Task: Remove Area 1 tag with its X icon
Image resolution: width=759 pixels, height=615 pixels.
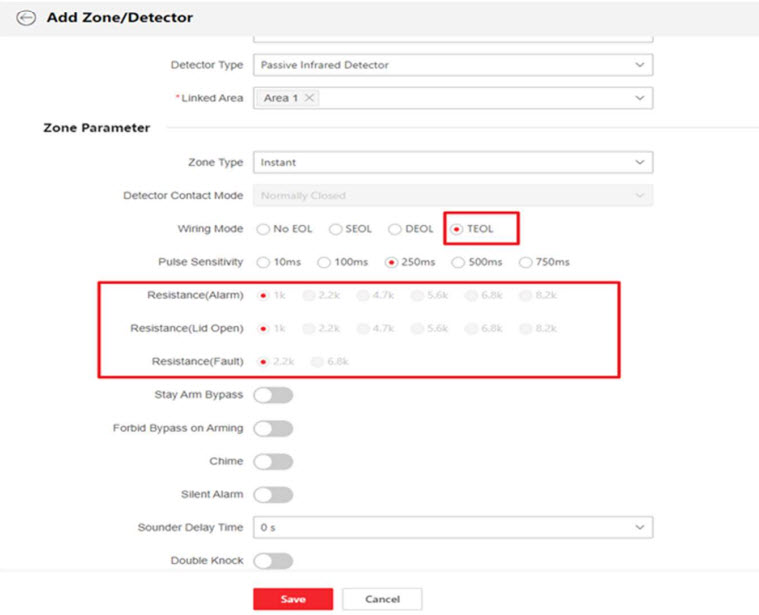Action: coord(310,98)
